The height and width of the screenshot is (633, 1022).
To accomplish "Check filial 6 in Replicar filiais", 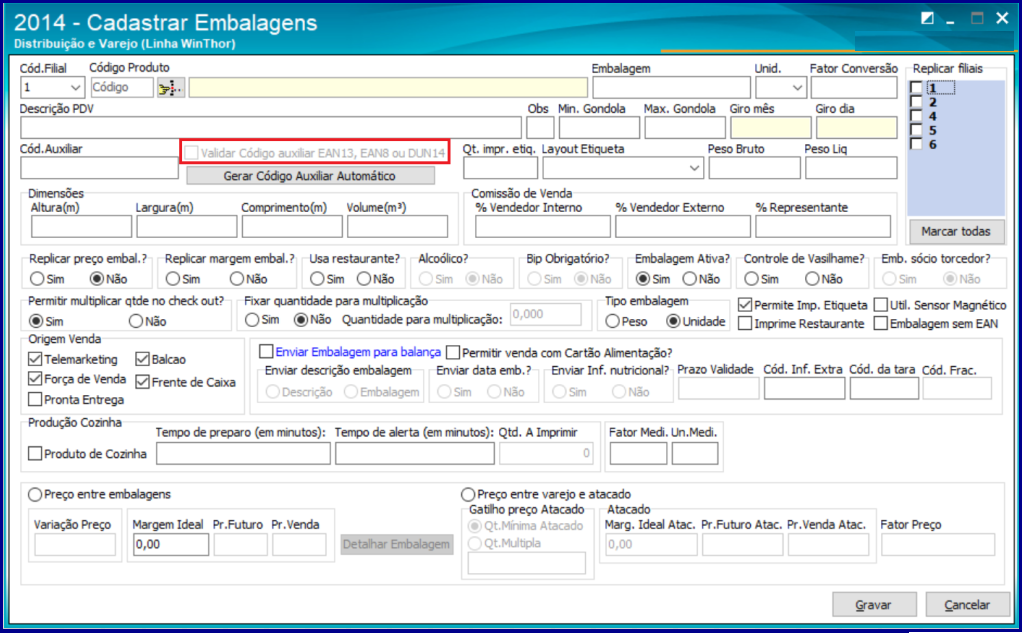I will (916, 144).
